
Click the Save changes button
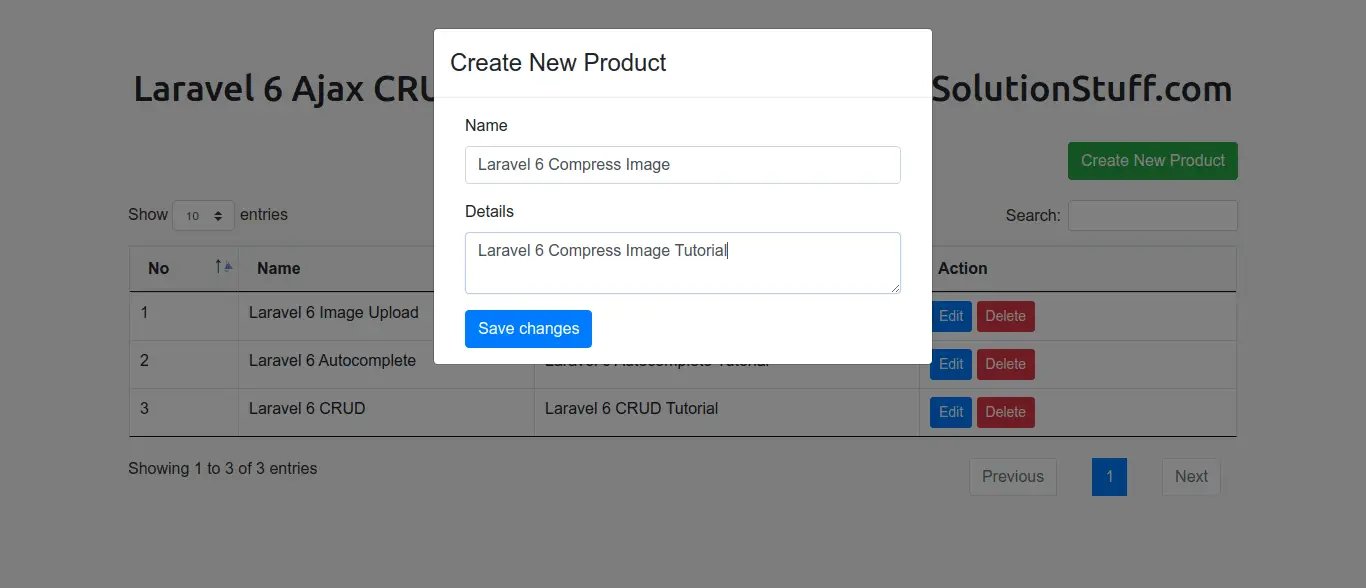coord(528,329)
